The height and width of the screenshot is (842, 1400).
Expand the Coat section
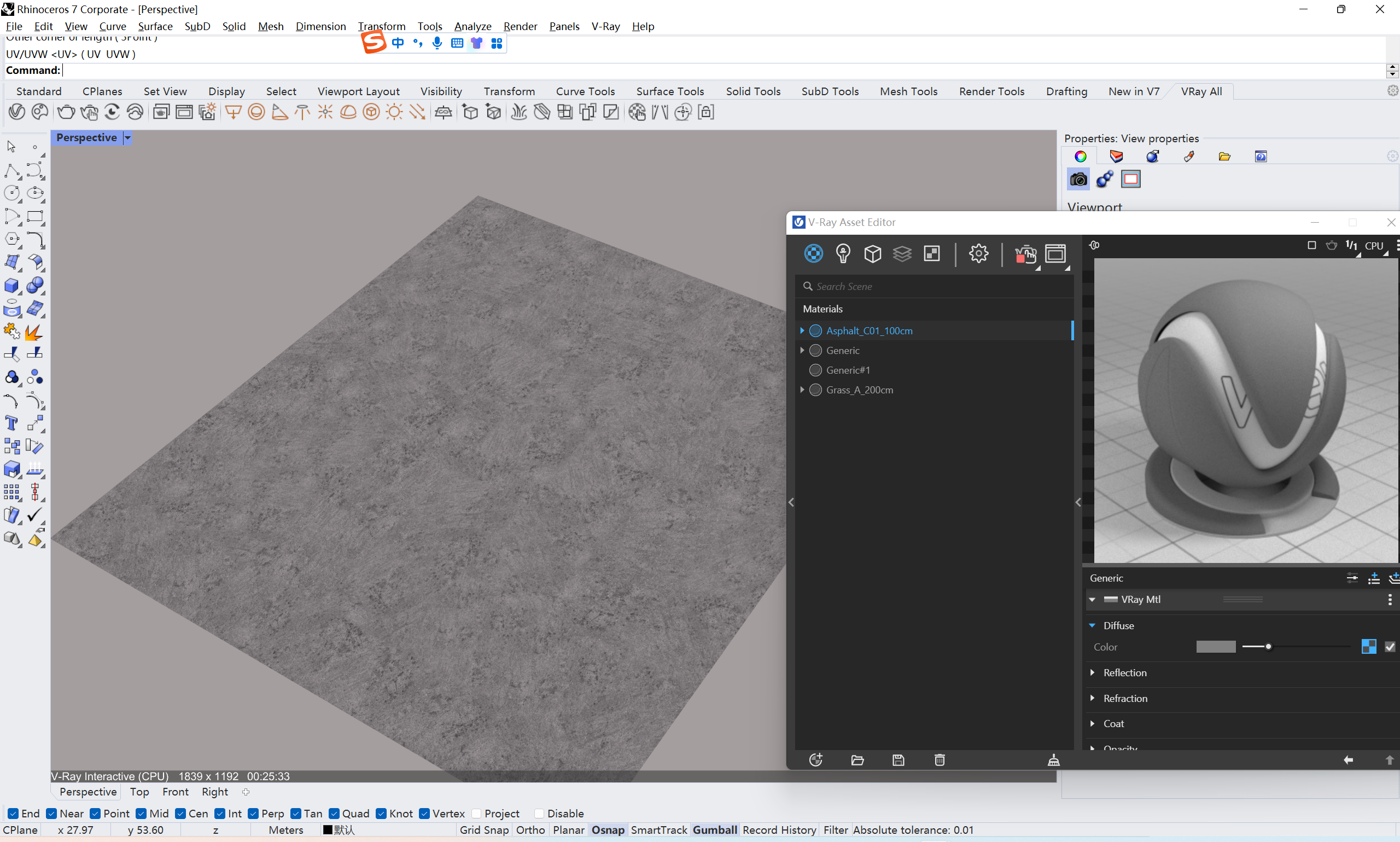coord(1092,723)
